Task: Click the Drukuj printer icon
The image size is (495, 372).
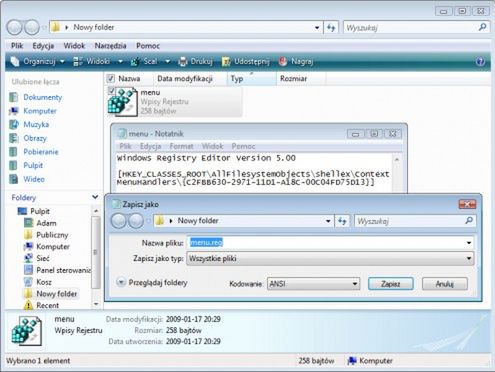Action: (x=183, y=61)
